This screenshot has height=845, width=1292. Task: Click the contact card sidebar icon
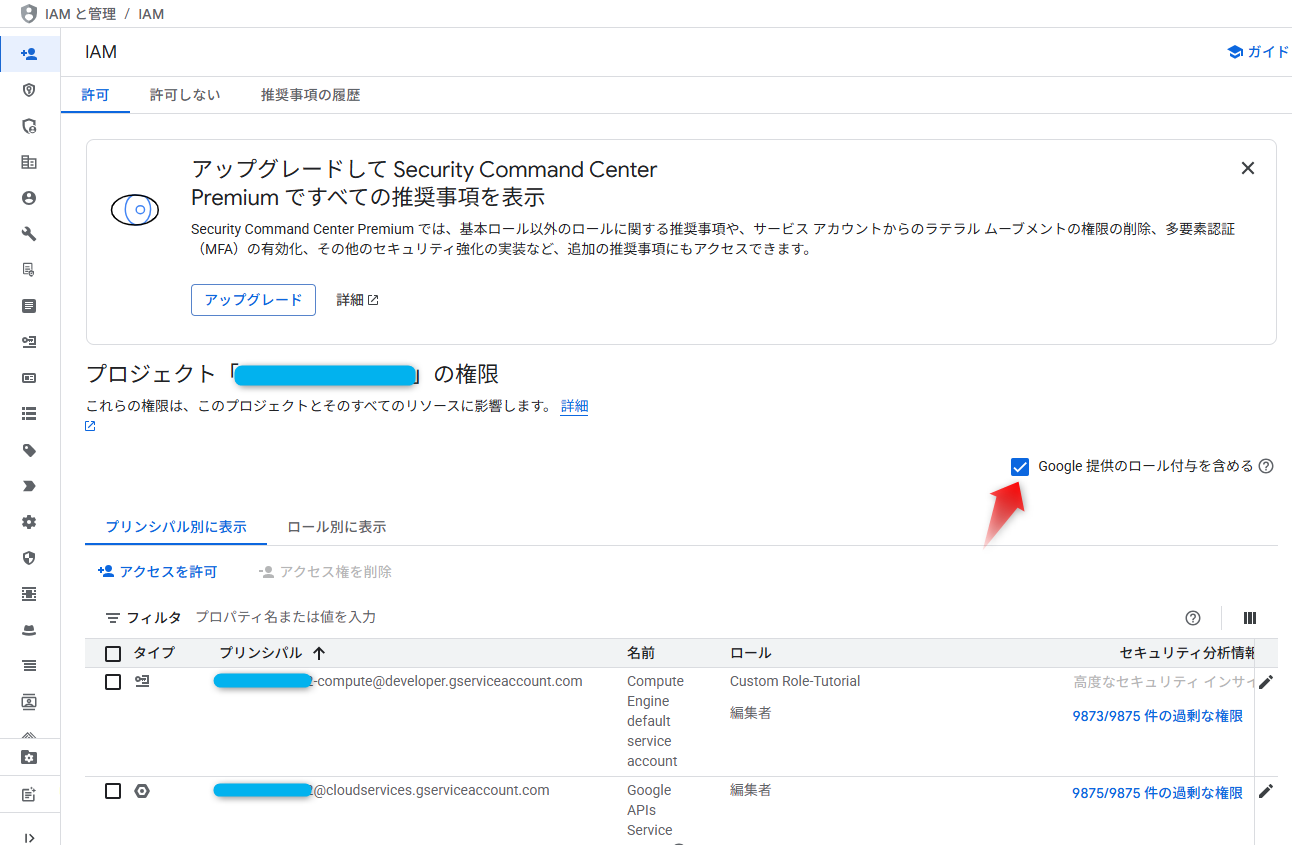tap(29, 702)
